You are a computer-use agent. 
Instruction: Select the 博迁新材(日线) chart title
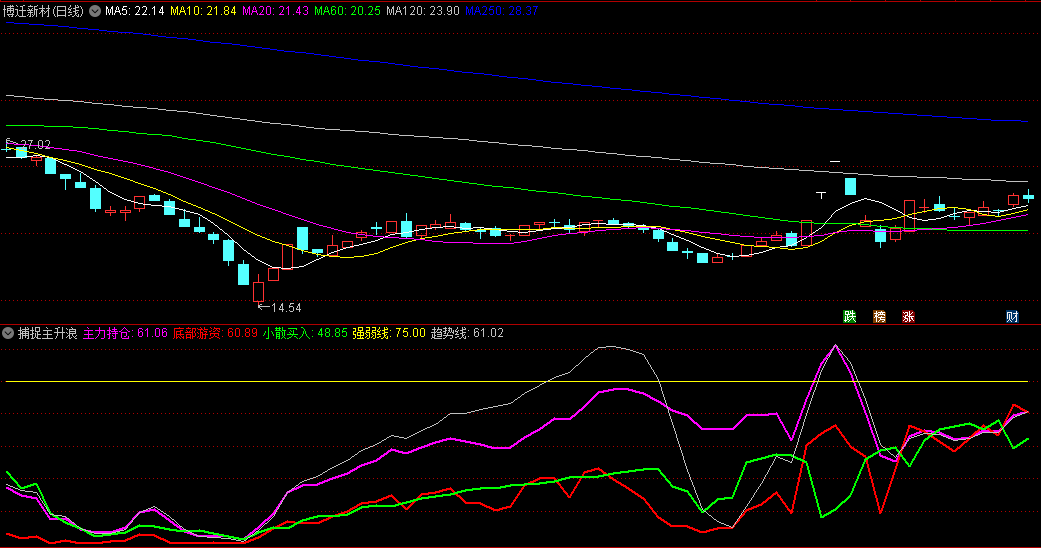point(43,11)
